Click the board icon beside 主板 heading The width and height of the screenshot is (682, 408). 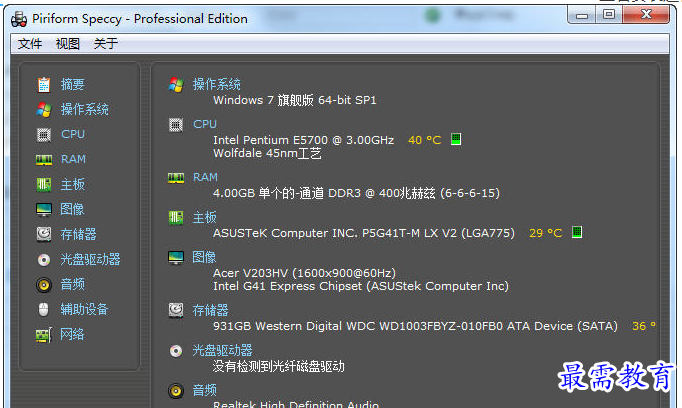pos(176,217)
